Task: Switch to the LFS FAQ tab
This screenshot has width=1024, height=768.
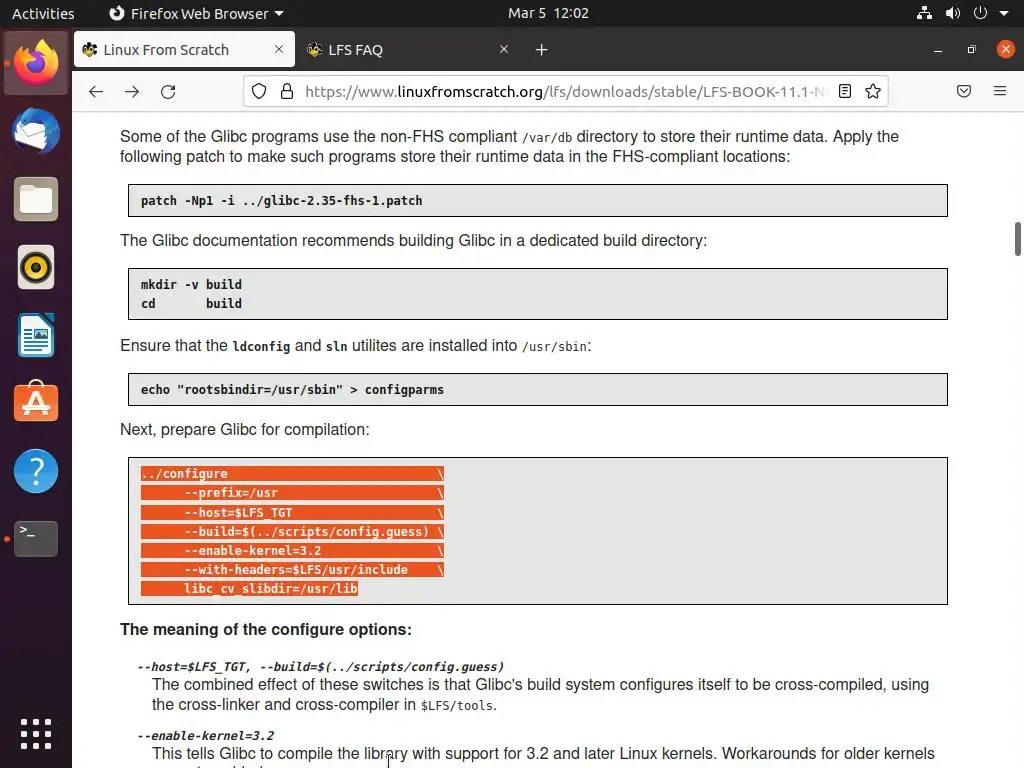Action: click(x=408, y=50)
